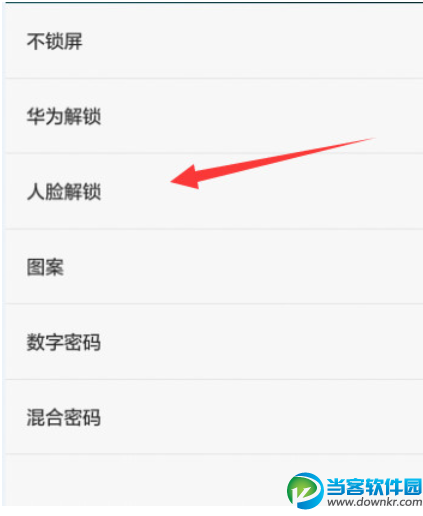
Task: Select the numeric PIN password row
Action: (x=212, y=342)
